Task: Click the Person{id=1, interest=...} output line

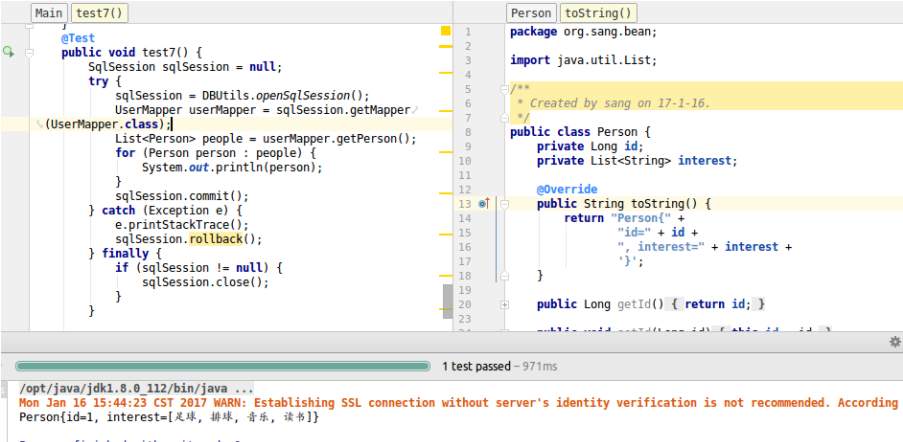Action: coord(169,417)
